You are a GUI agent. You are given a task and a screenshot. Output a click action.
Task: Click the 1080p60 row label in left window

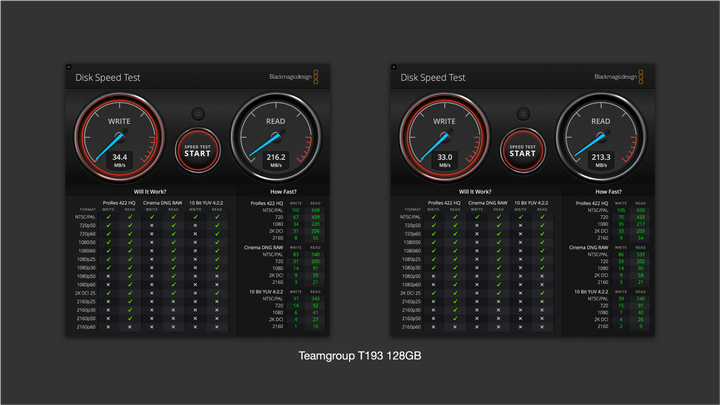(x=86, y=285)
